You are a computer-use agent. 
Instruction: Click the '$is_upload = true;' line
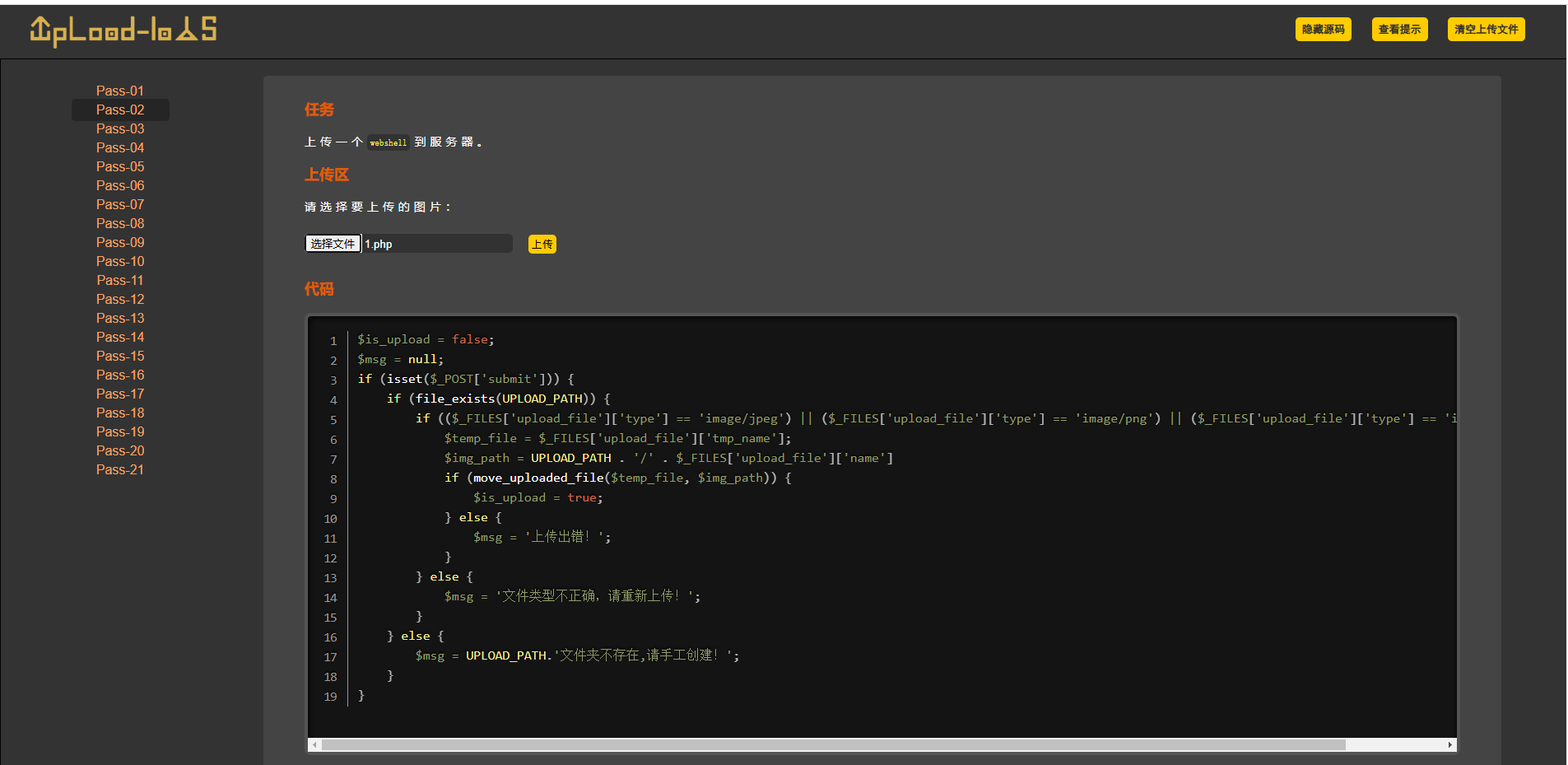[537, 497]
